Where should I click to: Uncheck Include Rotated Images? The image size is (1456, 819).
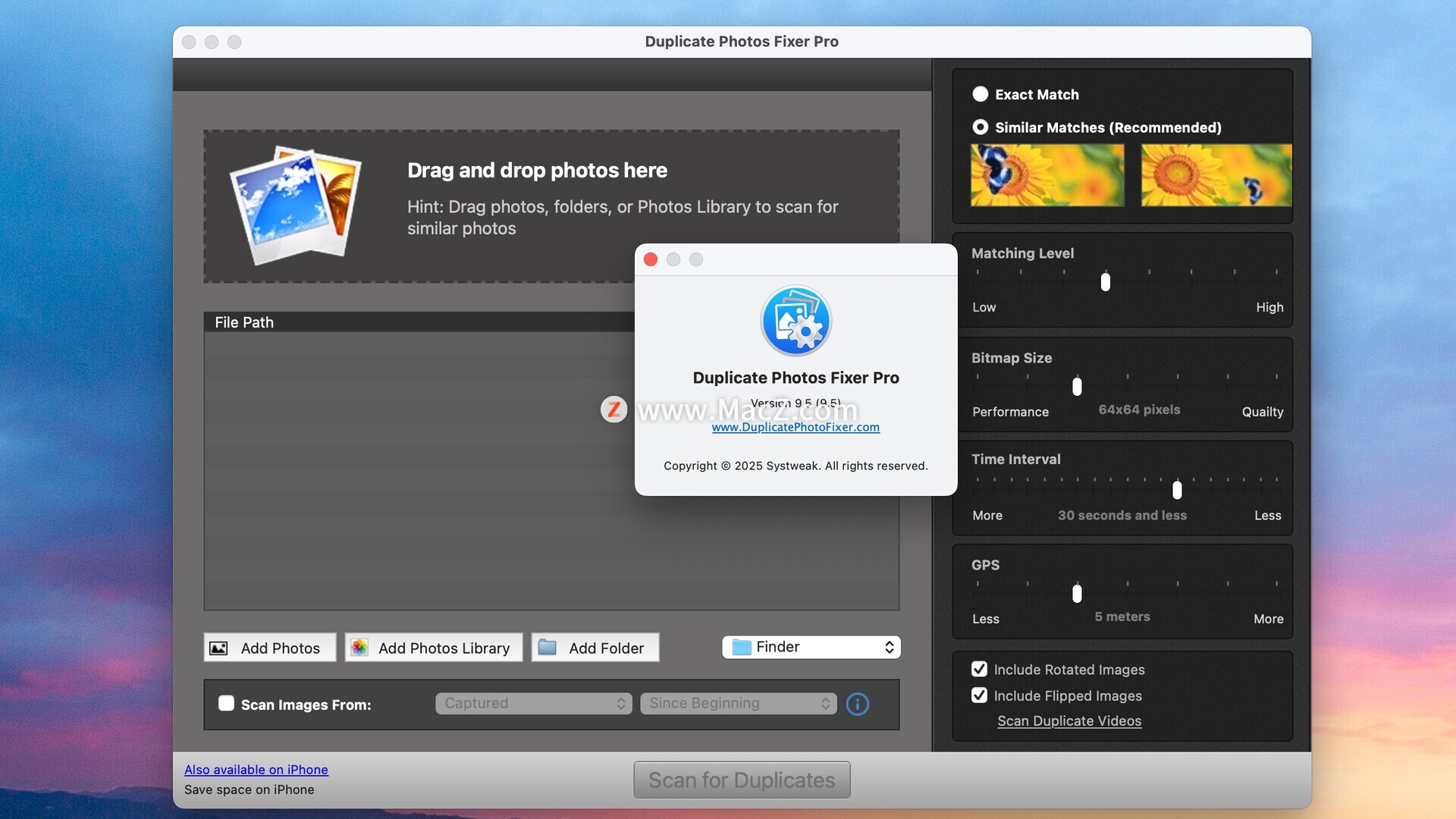click(x=979, y=669)
